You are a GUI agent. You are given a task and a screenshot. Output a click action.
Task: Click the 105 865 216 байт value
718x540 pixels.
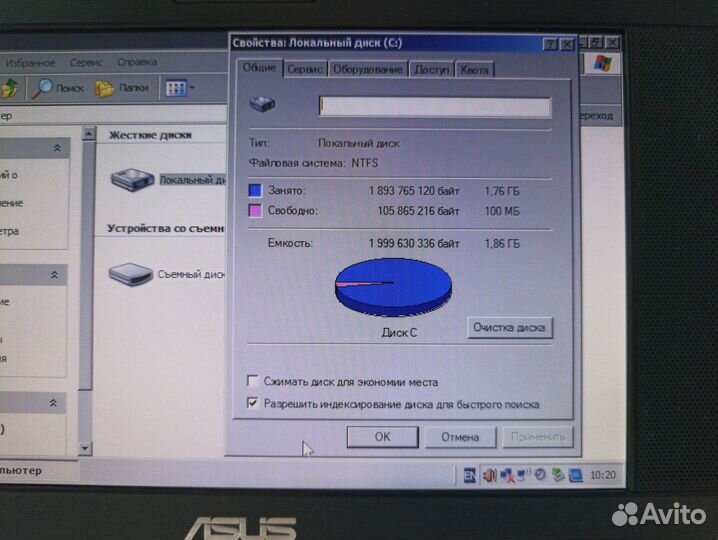point(418,211)
